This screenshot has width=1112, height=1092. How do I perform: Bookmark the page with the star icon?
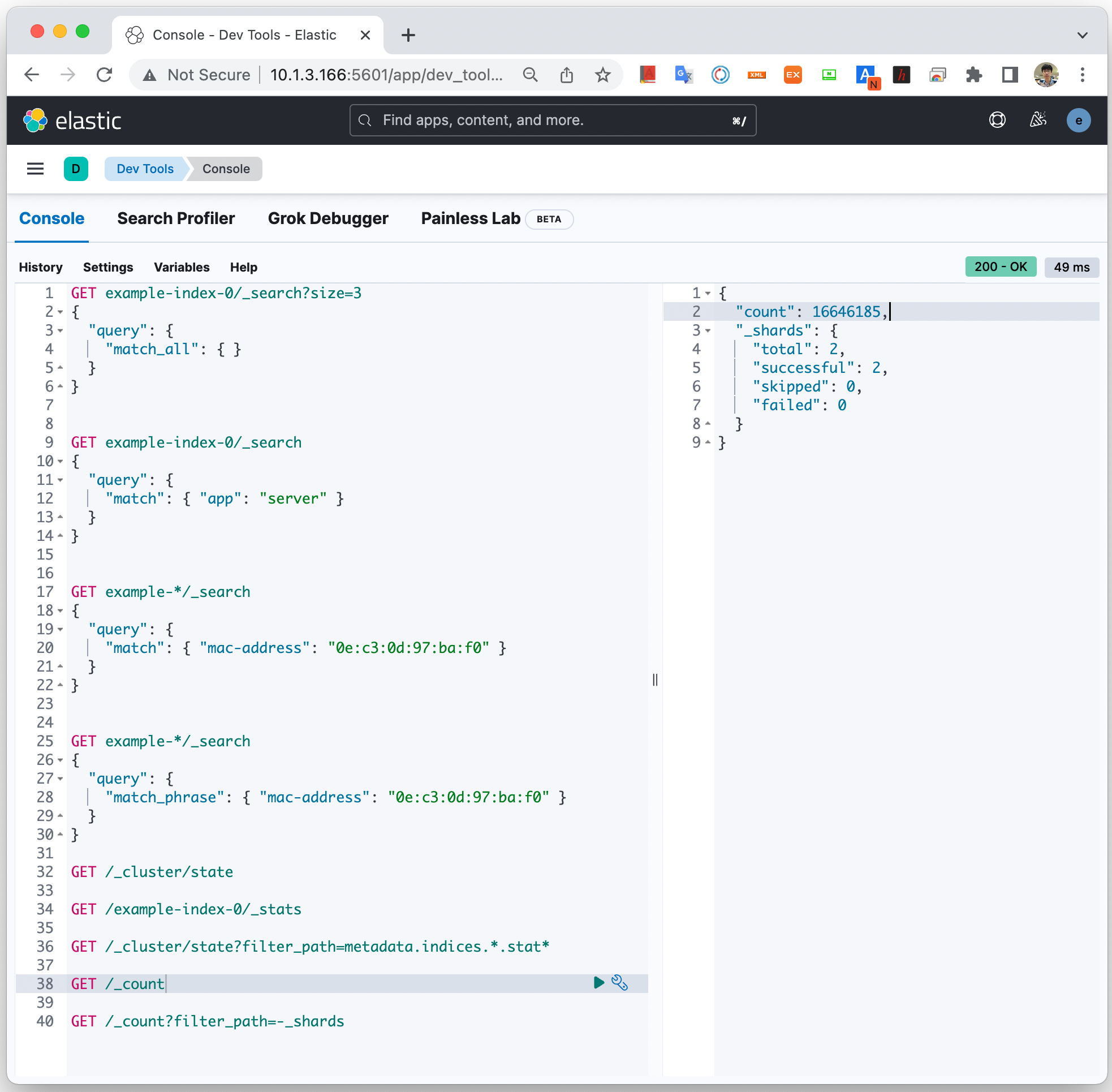click(602, 75)
